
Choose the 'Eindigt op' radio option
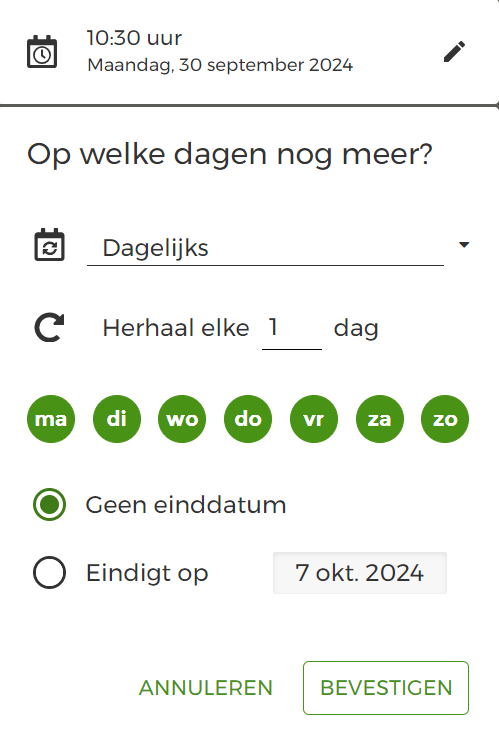50,573
